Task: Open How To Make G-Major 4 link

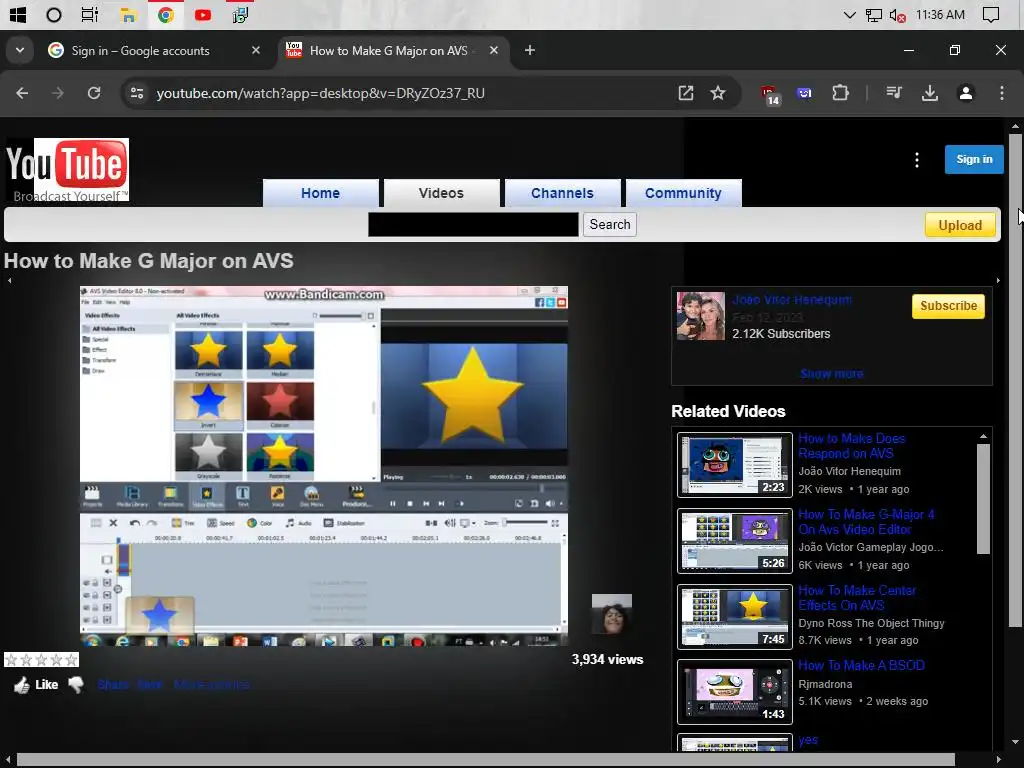Action: click(866, 522)
